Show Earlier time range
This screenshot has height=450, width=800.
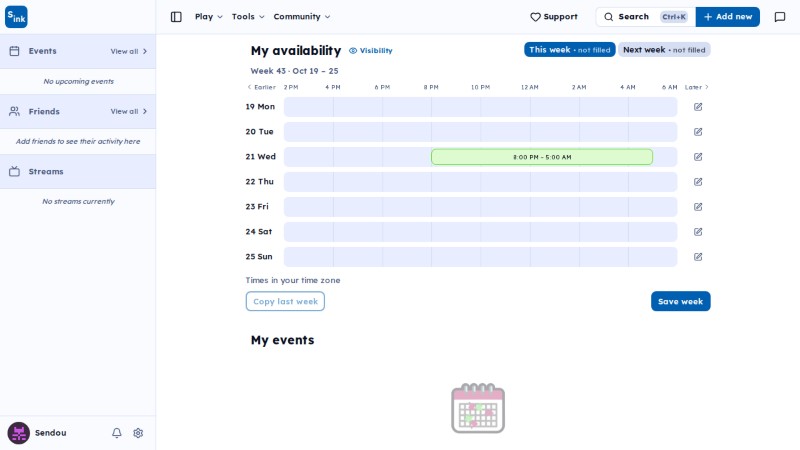261,87
